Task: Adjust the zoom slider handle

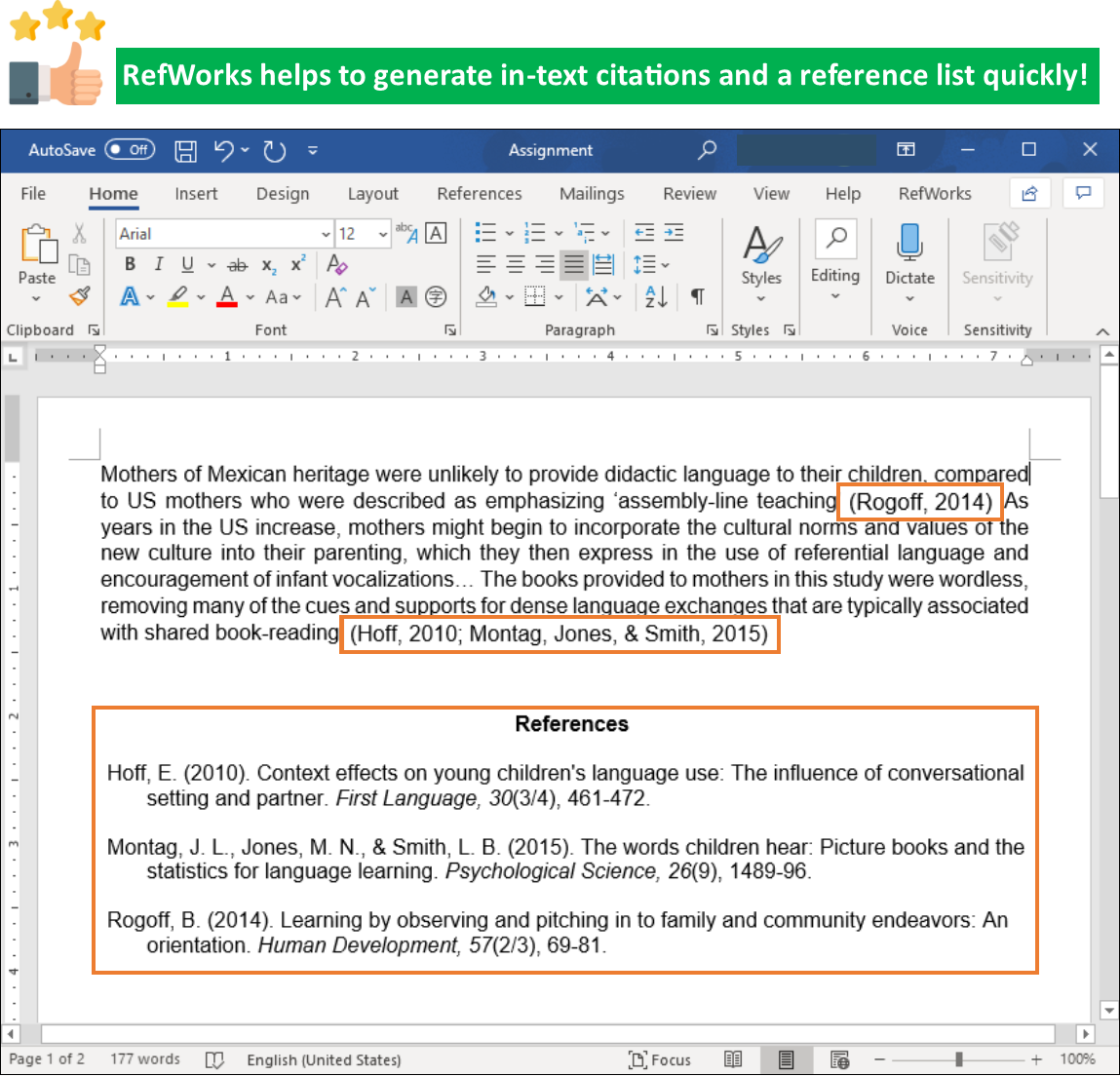Action: coord(958,1059)
